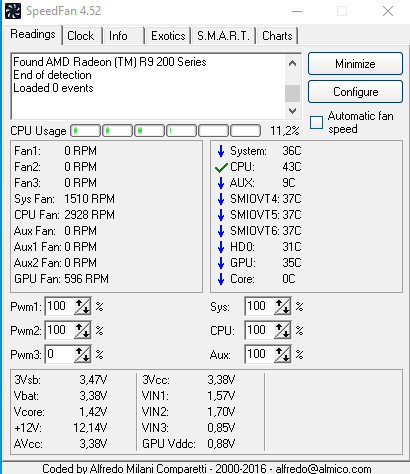Screen dimensions: 410x474
Task: Click the blue arrow icon beside SMIOVT6
Action: tap(221, 231)
